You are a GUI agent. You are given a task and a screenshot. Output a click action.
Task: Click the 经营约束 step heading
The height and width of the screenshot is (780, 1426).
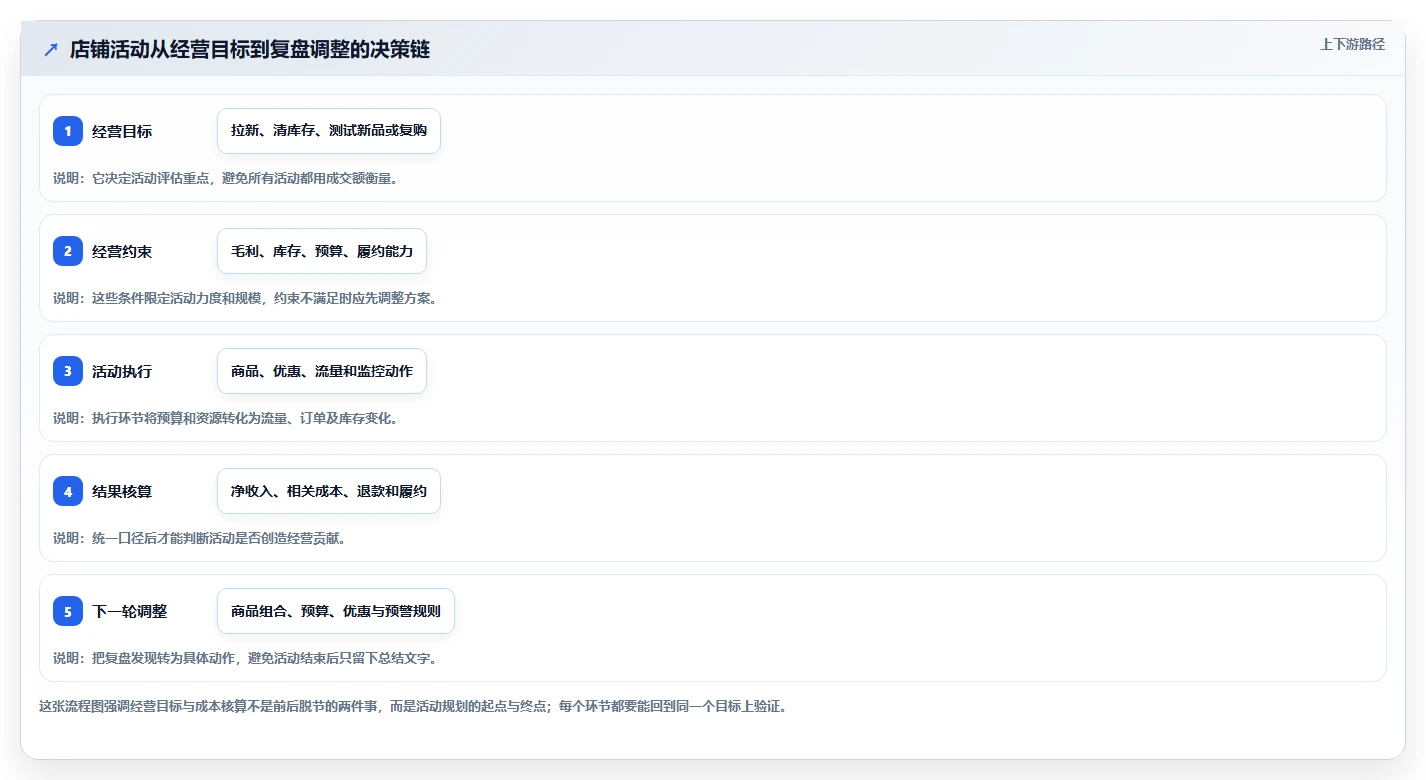[122, 251]
